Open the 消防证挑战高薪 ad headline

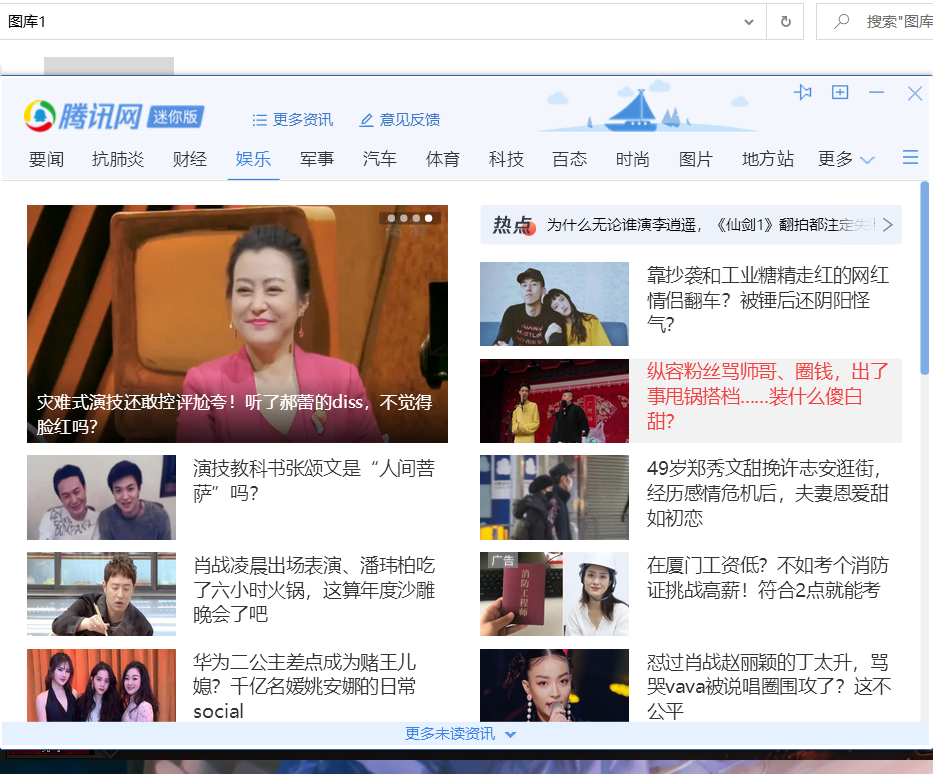click(x=768, y=578)
